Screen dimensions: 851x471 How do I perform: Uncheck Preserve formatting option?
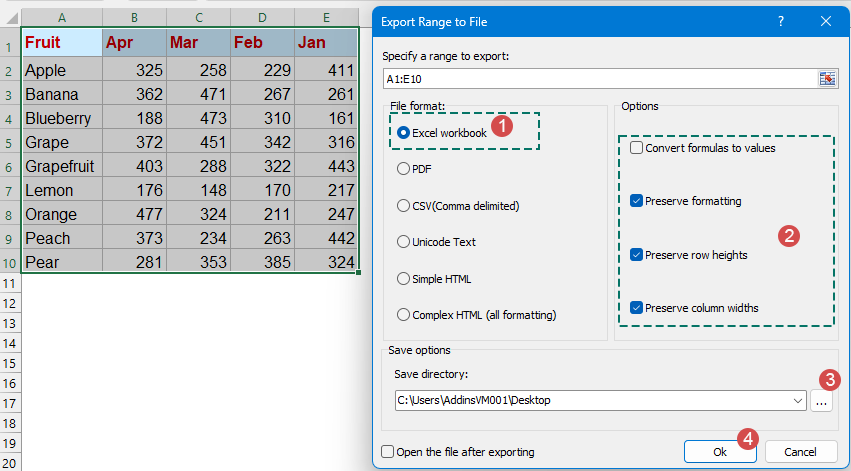pyautogui.click(x=637, y=201)
